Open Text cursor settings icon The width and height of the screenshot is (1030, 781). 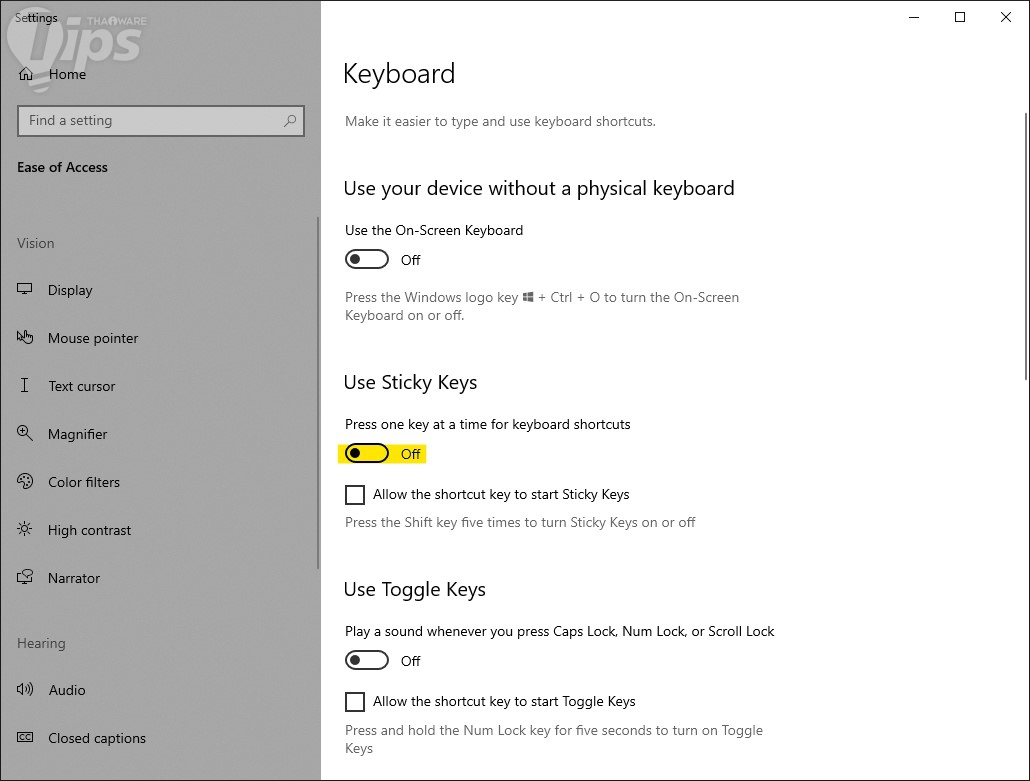pos(26,386)
